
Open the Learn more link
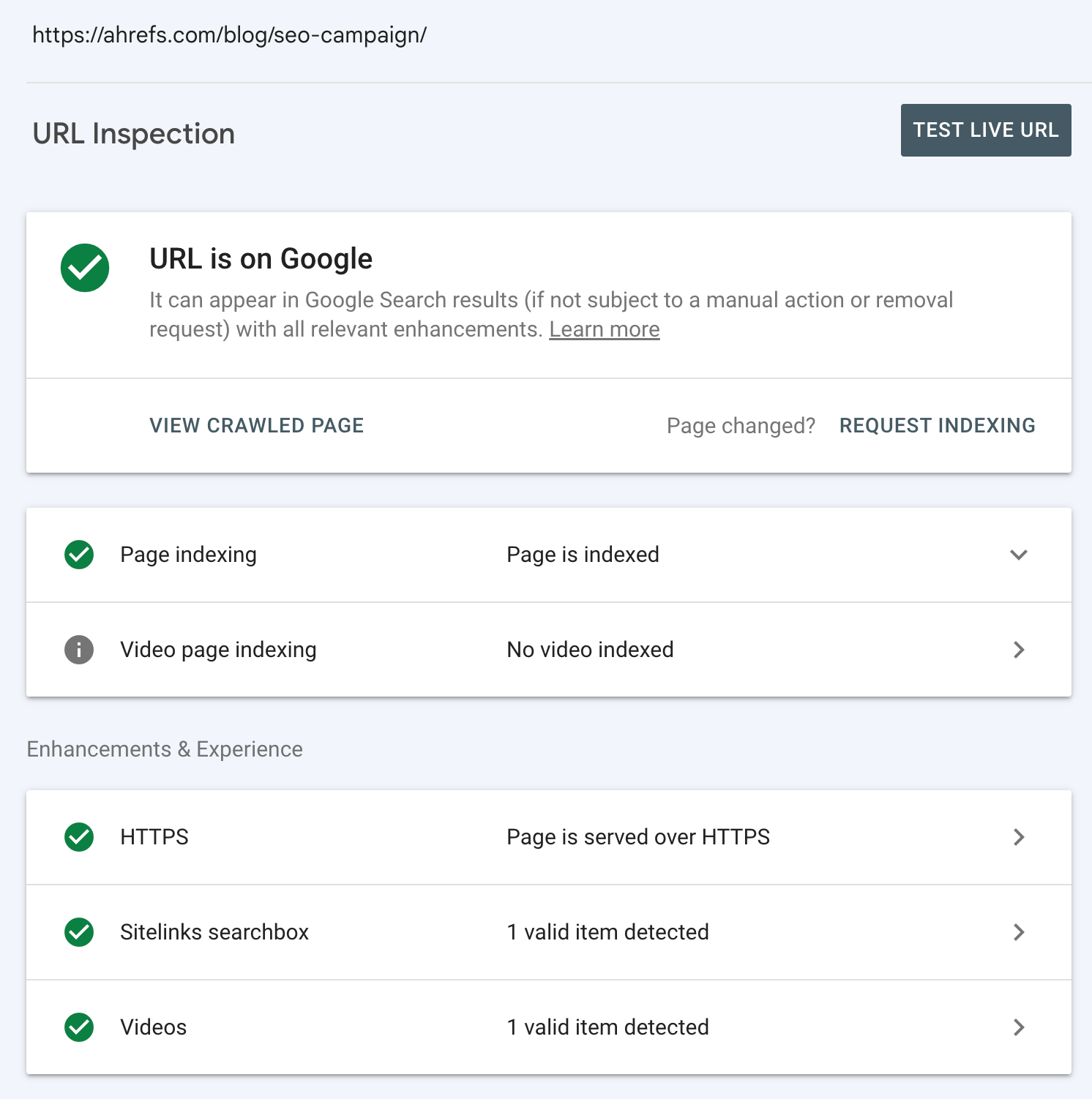[x=604, y=329]
